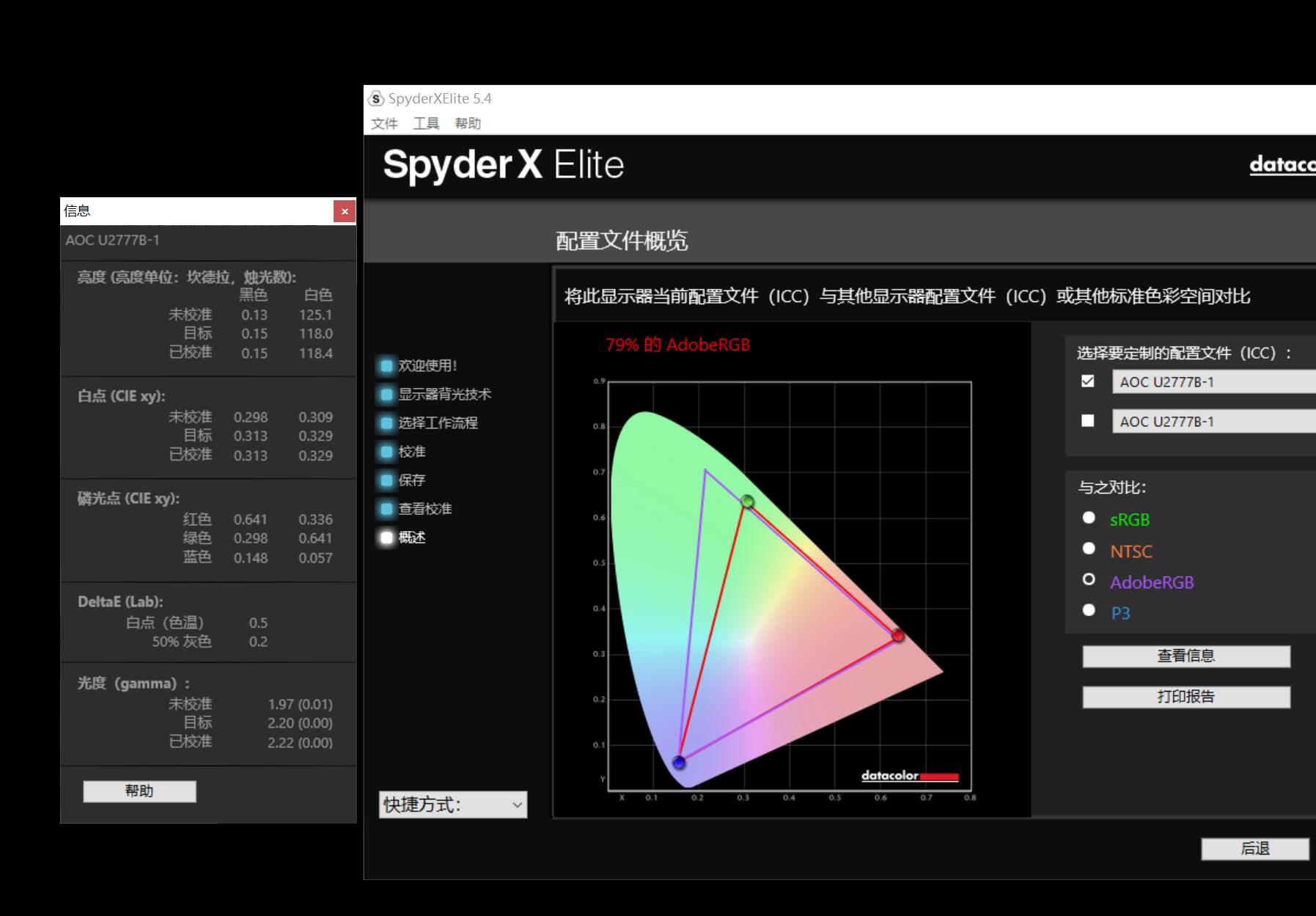Uncheck the first AOC U2777B-1 profile checkbox
The image size is (1316, 916).
1088,381
